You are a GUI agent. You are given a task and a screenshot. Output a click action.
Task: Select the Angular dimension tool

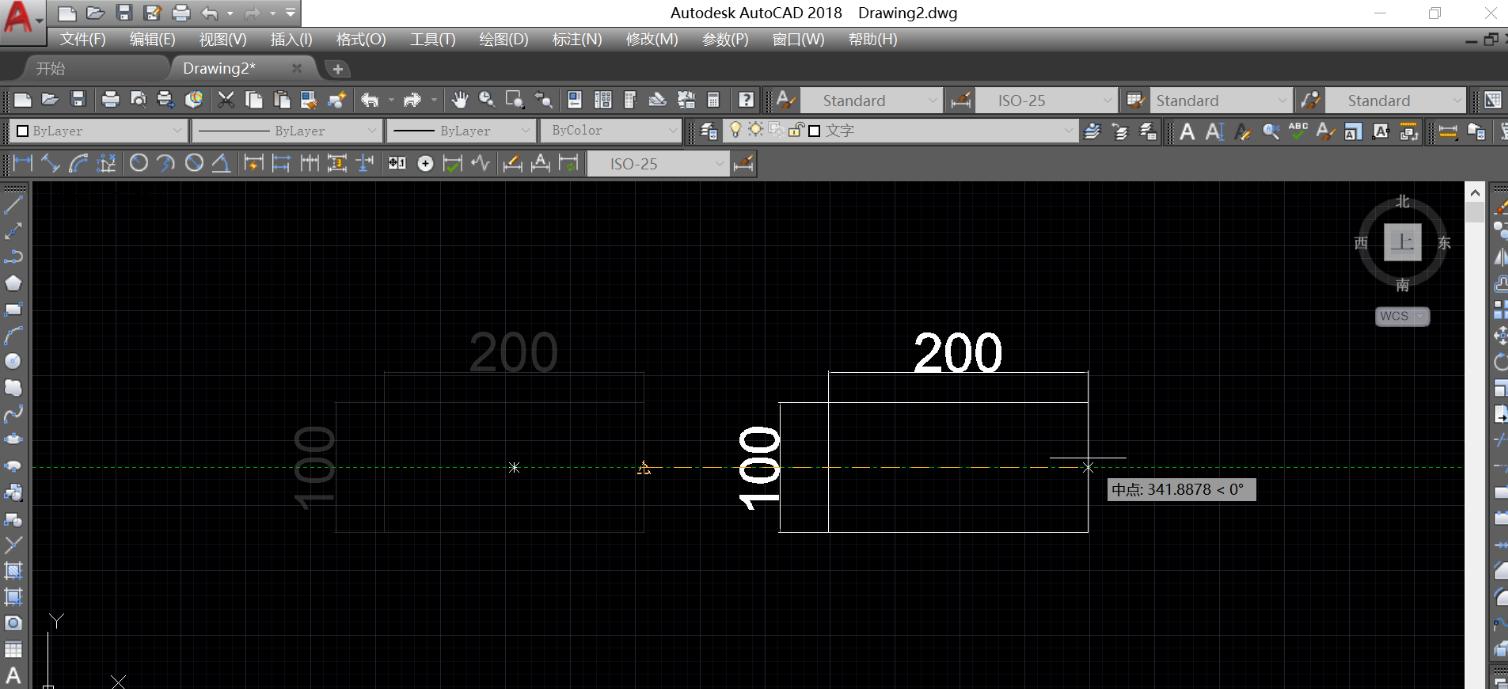click(221, 163)
